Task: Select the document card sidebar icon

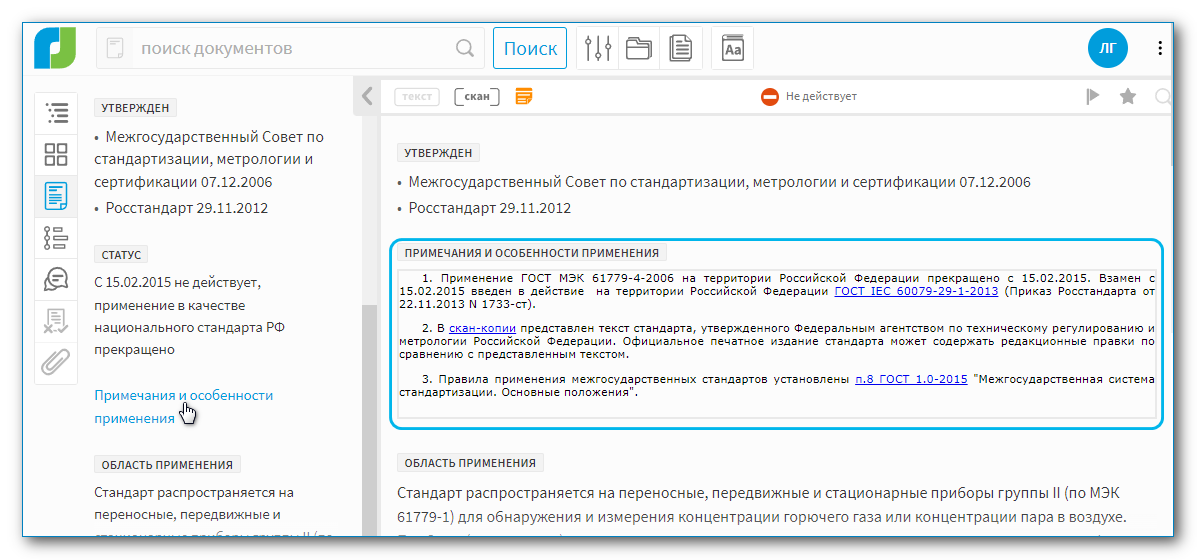Action: coord(56,196)
